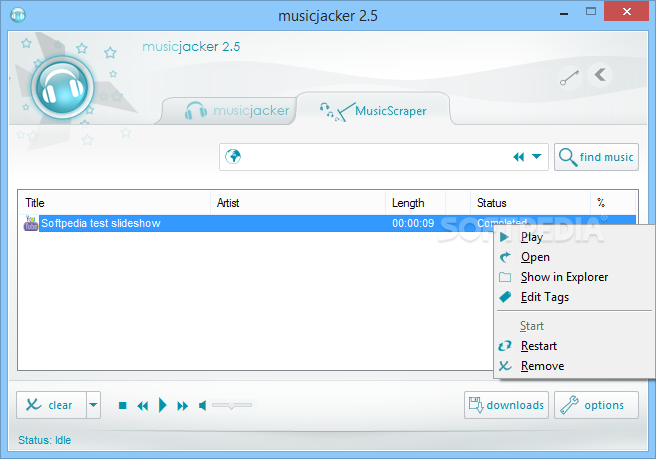The height and width of the screenshot is (459, 656).
Task: Click the 00:00:09 length cell
Action: coord(413,223)
